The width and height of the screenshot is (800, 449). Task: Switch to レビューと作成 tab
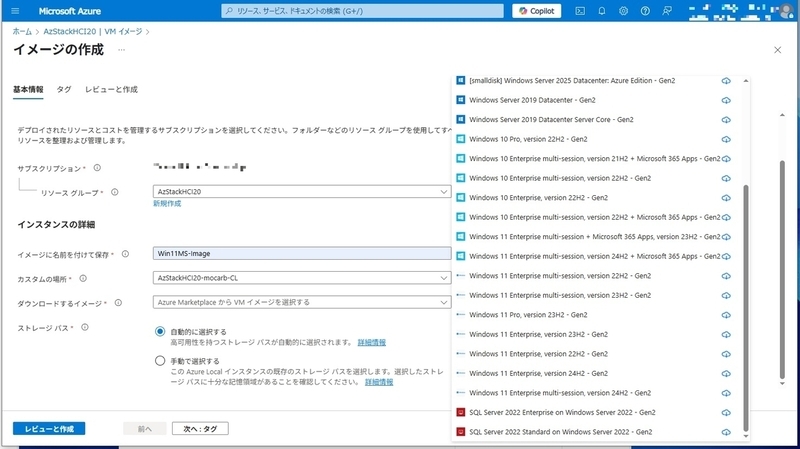(x=111, y=89)
